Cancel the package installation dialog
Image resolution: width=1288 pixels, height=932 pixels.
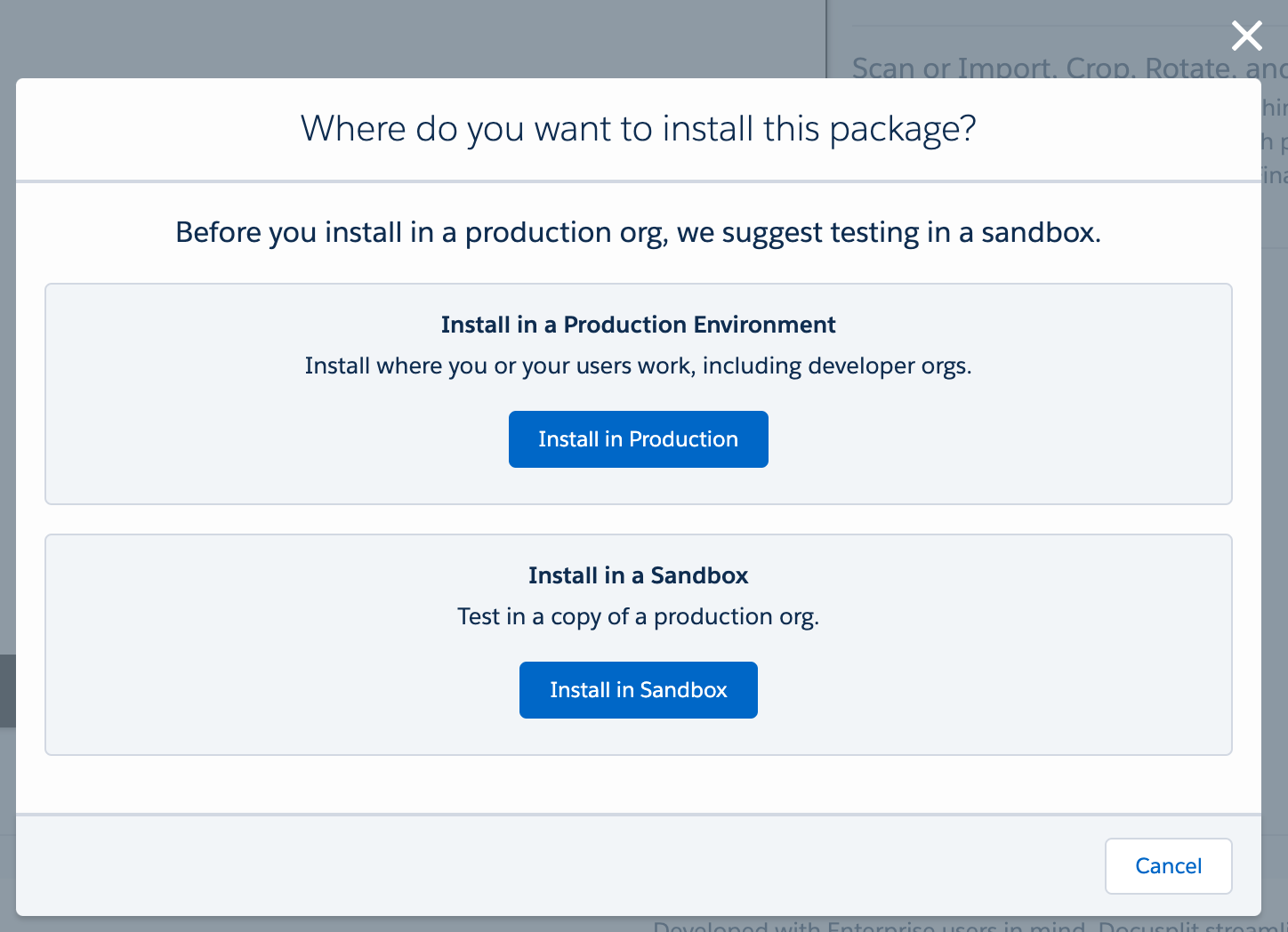click(1168, 866)
